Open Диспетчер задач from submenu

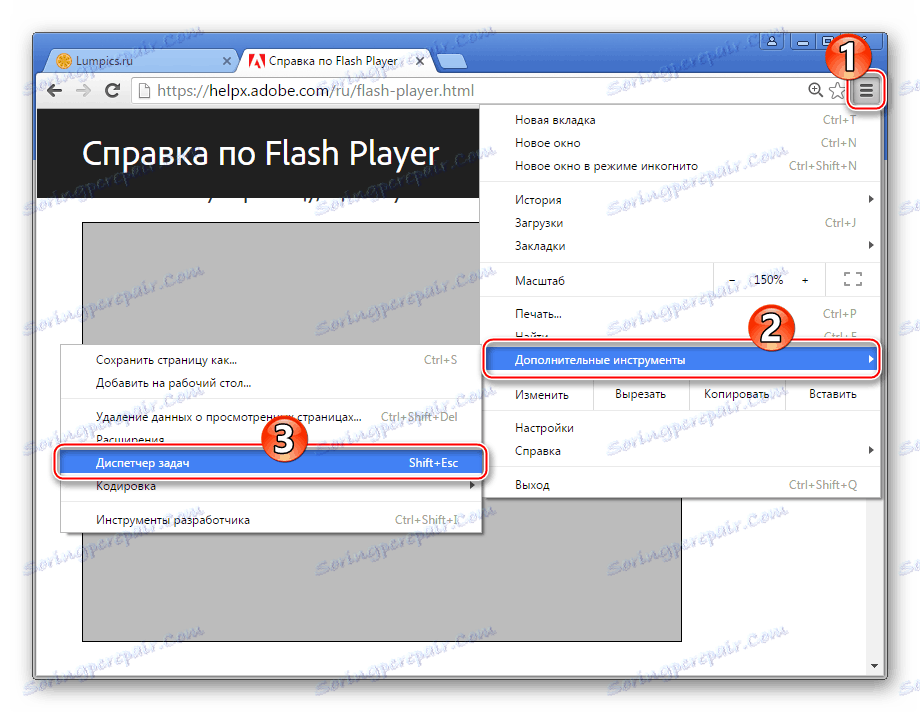[x=271, y=463]
